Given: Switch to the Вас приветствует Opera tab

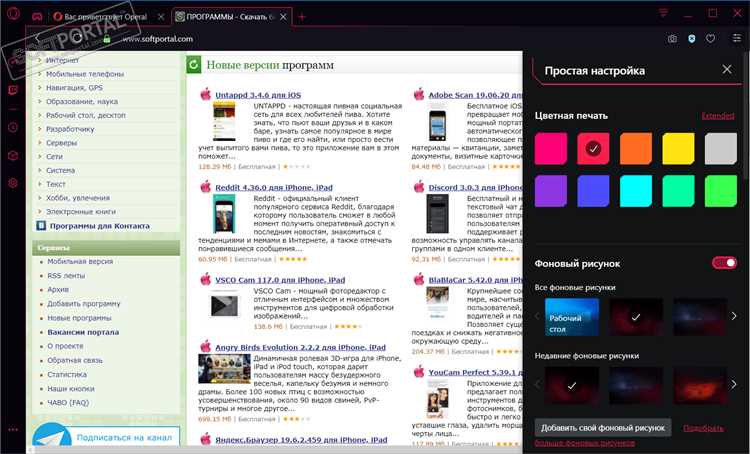Looking at the screenshot, I should click(x=108, y=17).
